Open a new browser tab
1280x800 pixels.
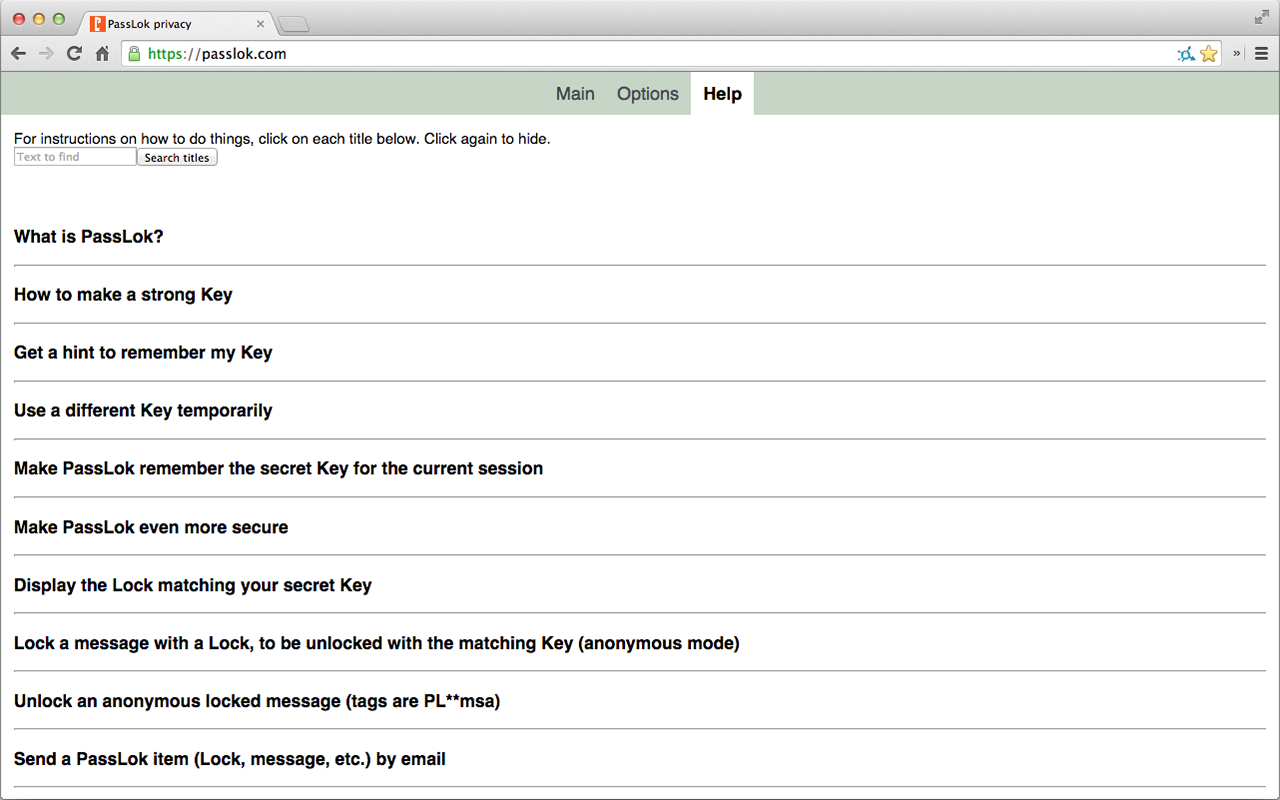point(293,24)
